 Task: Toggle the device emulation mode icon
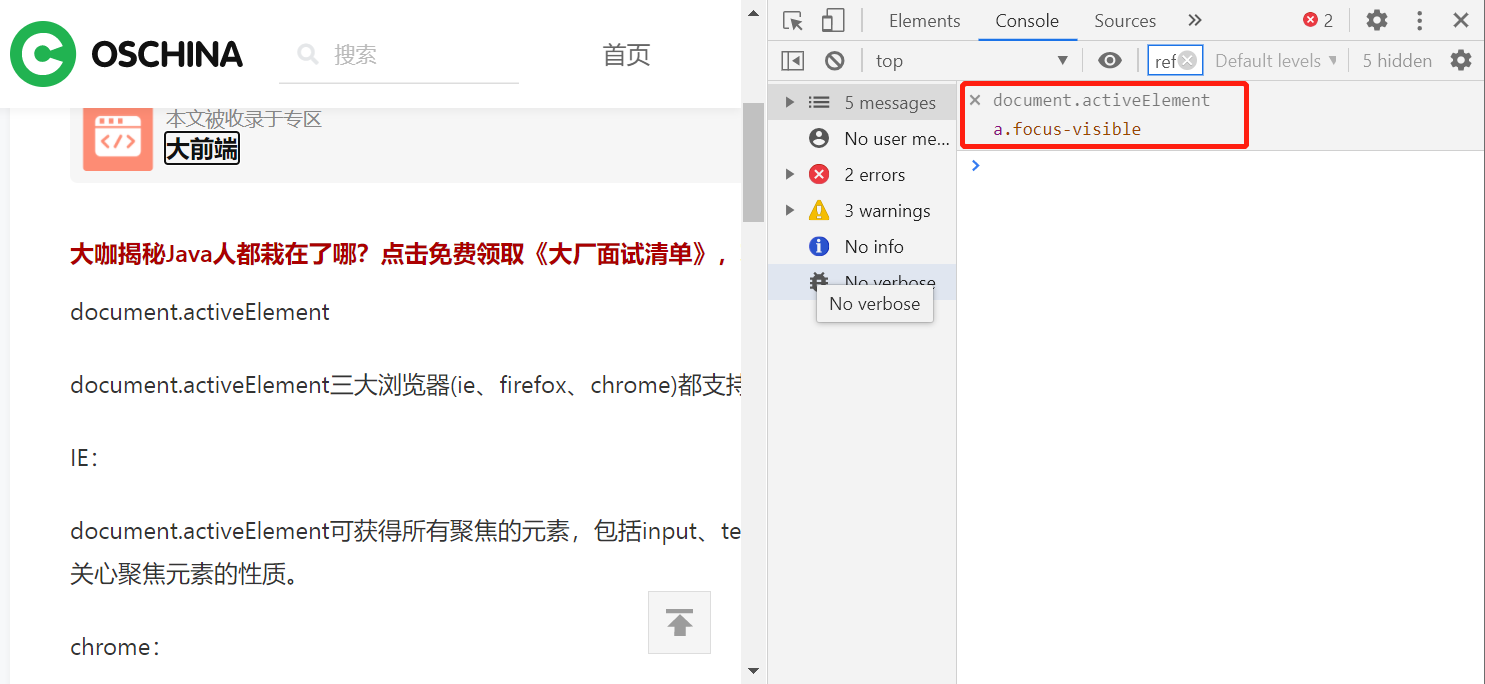[x=831, y=20]
